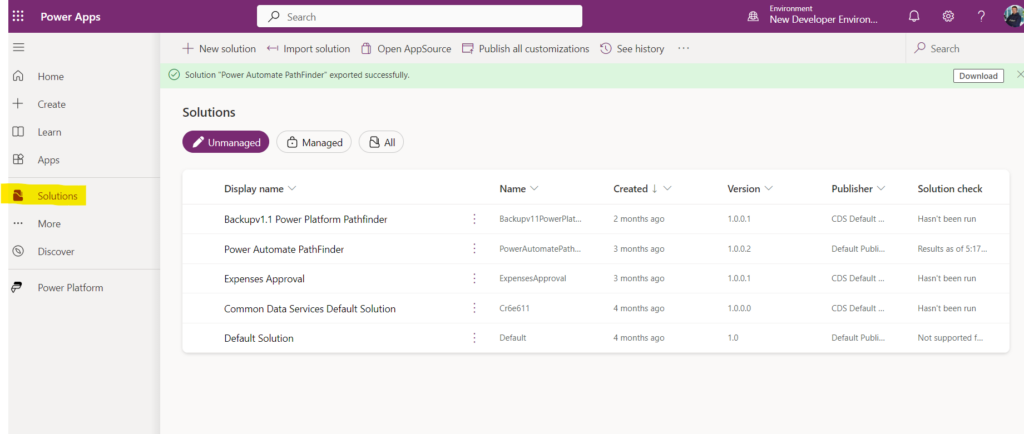Click the Download button in notification
The width and height of the screenshot is (1024, 434).
click(x=977, y=75)
